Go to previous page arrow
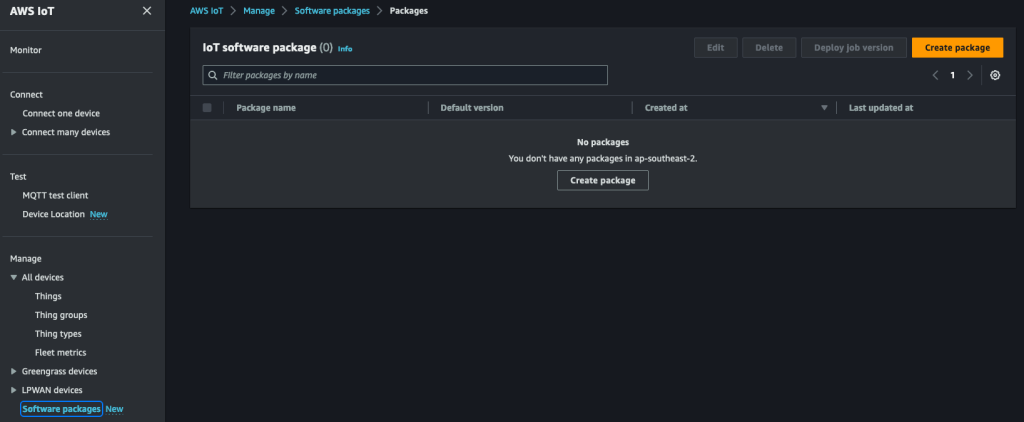Viewport: 1024px width, 422px height. click(935, 75)
